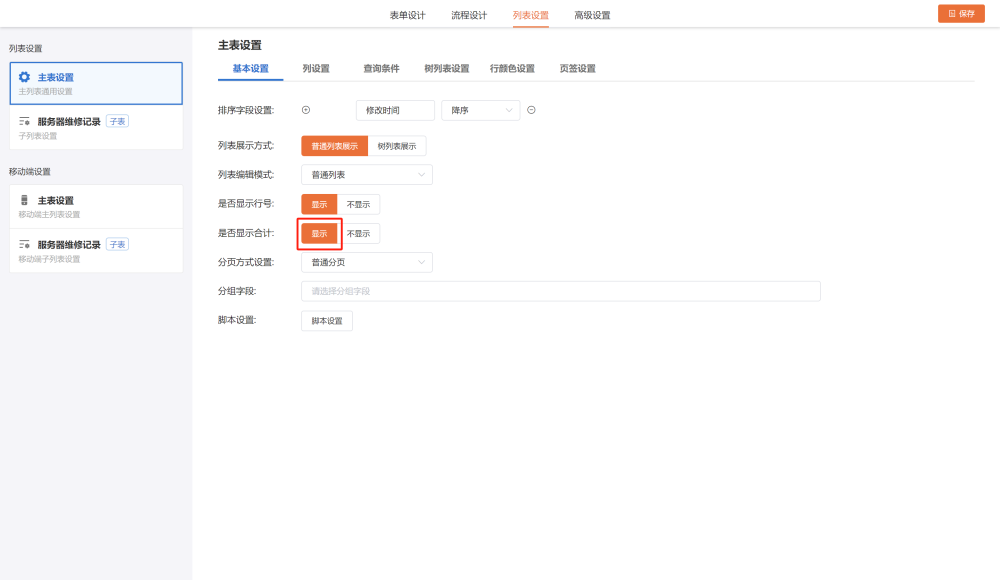Open the 分页方式设置 dropdown
1000x580 pixels.
pos(366,262)
